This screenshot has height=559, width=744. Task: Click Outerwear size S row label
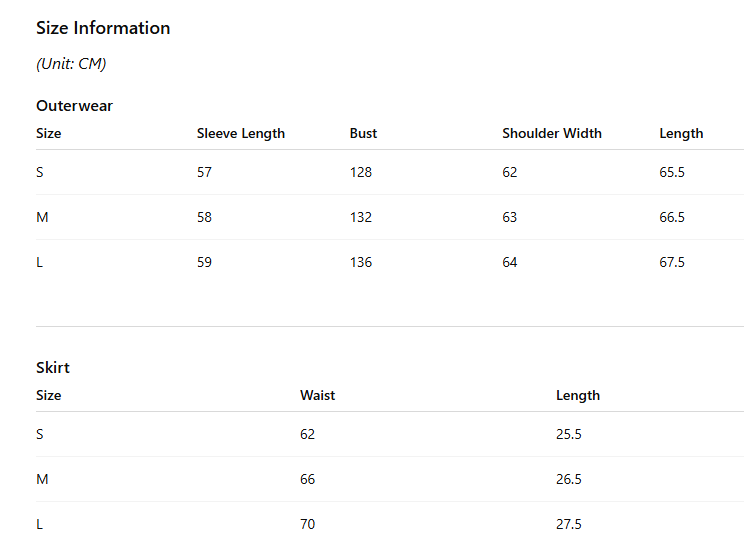point(40,172)
